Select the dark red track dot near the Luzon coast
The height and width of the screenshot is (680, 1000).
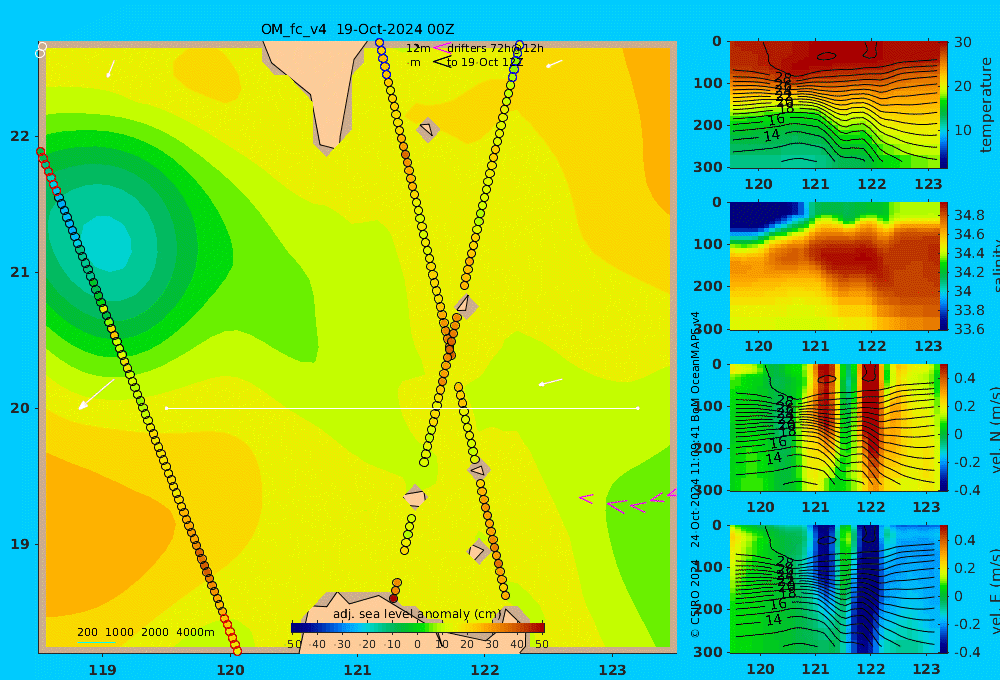coord(393,598)
